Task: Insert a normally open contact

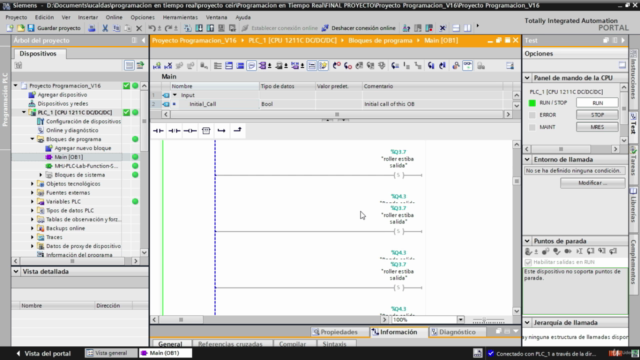Action: click(158, 131)
